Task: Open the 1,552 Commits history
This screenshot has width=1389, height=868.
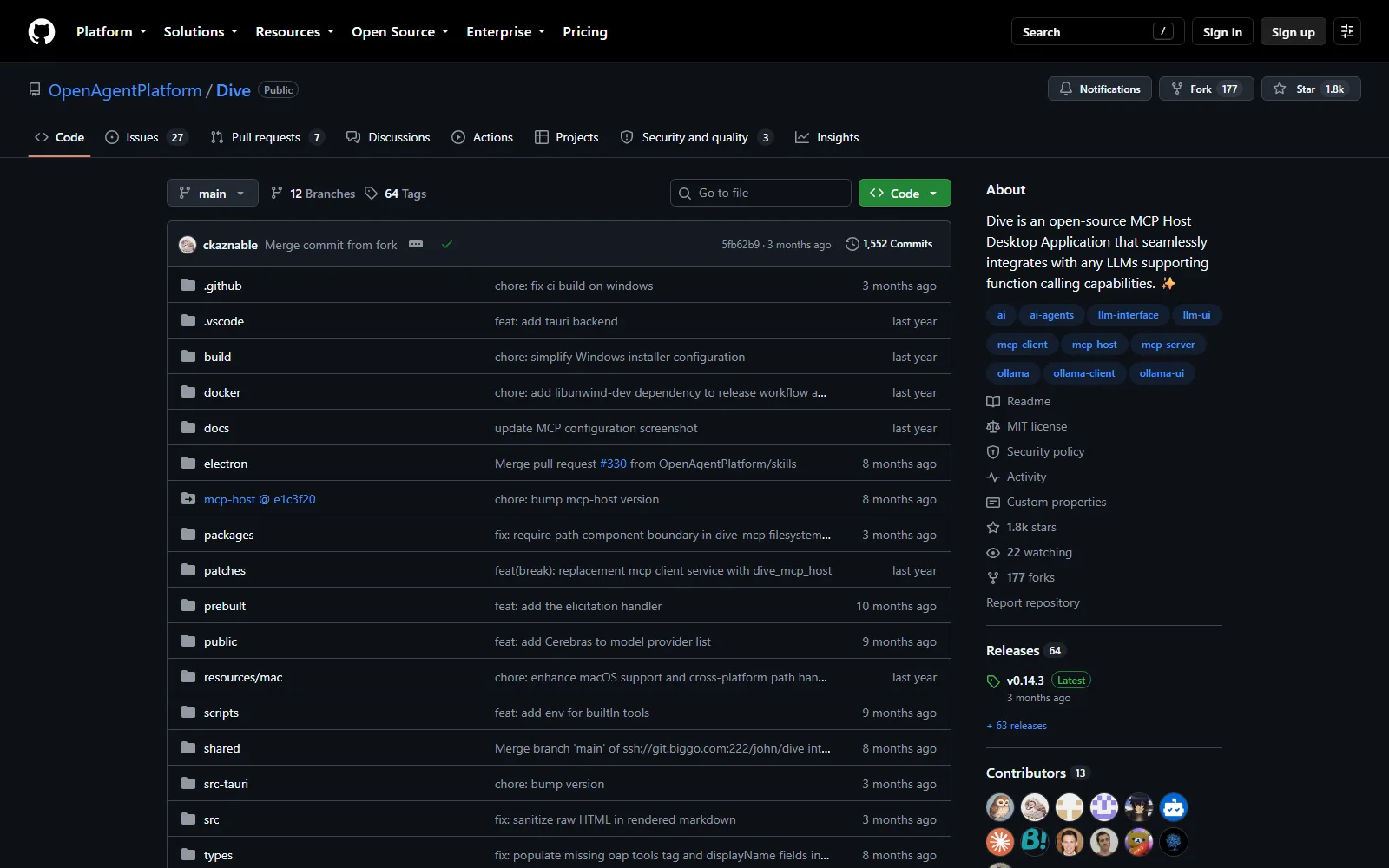Action: pyautogui.click(x=889, y=244)
